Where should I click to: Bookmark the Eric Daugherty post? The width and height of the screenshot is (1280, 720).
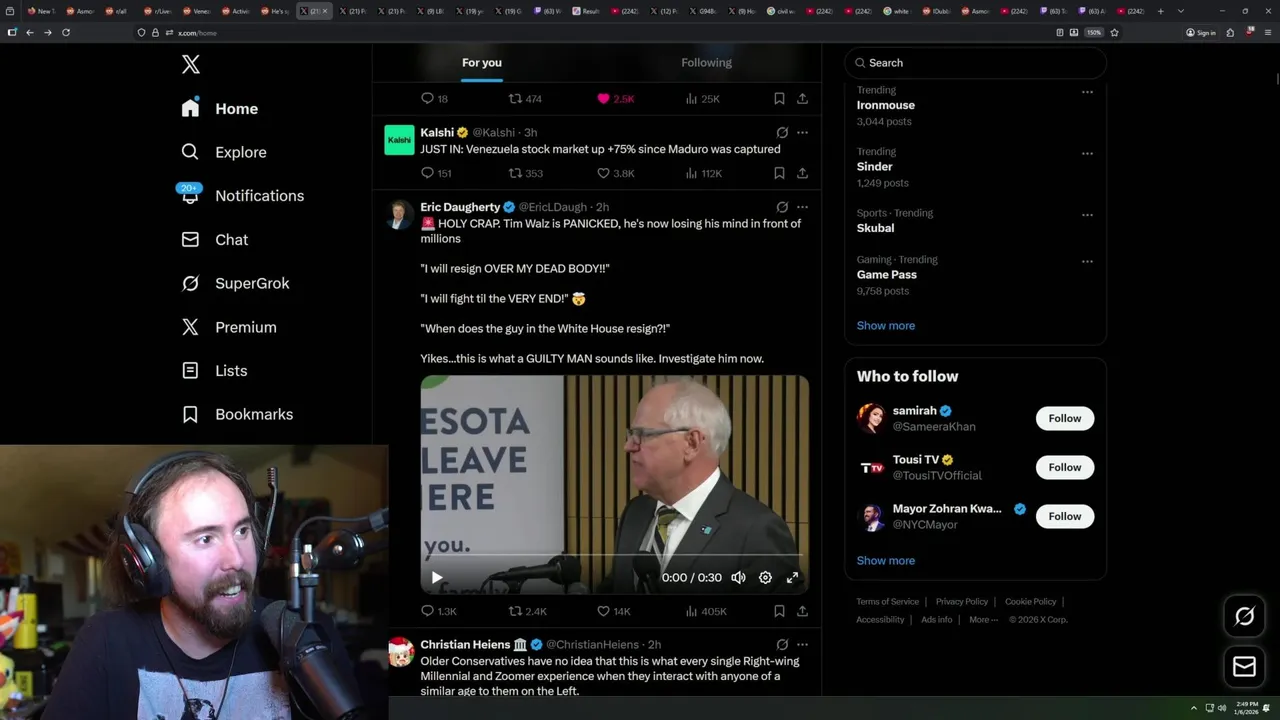[779, 611]
